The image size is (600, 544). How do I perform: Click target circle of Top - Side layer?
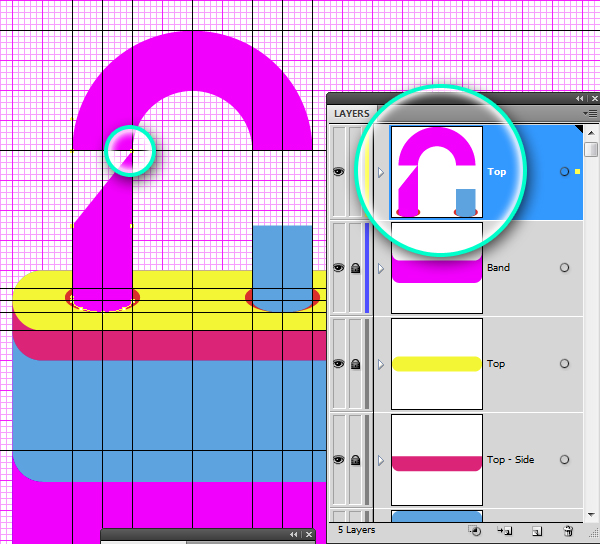[564, 460]
